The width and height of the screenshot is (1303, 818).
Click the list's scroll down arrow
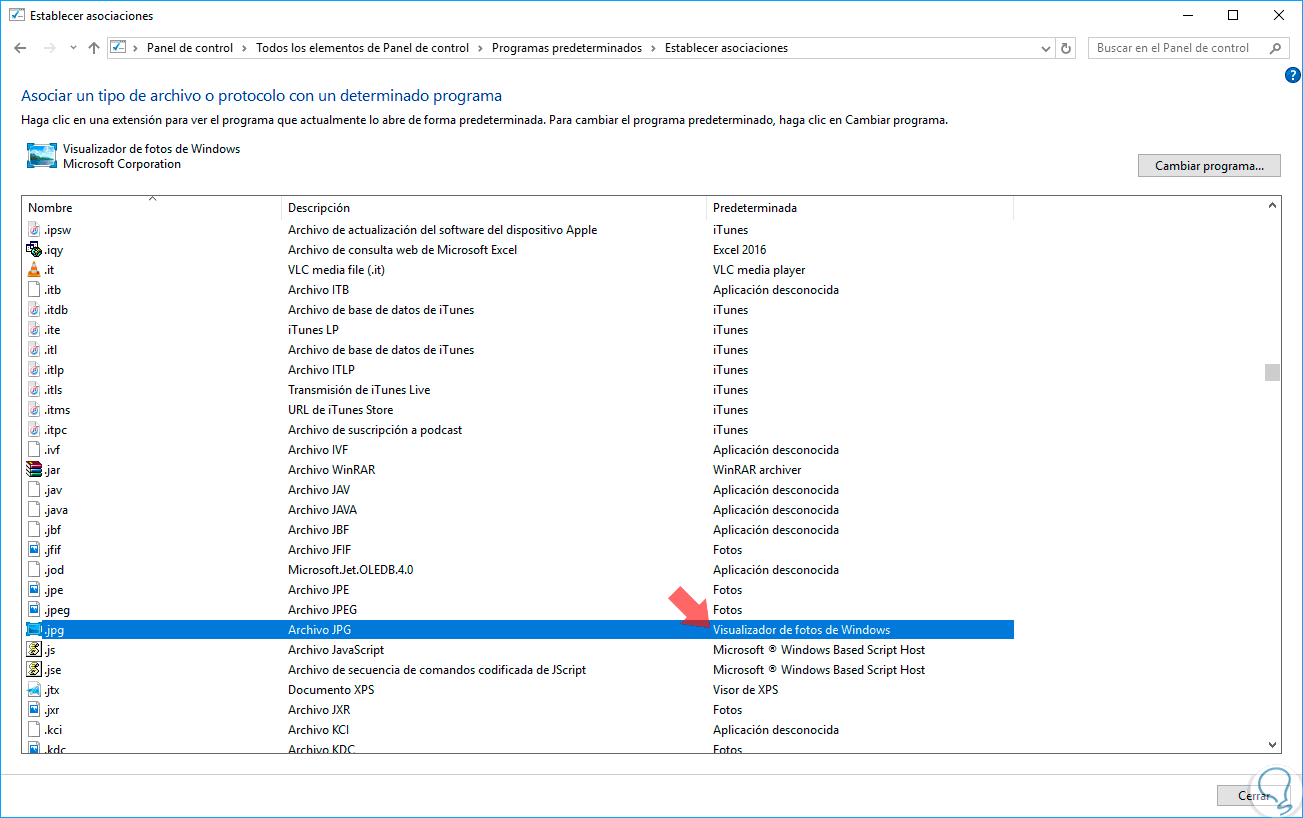[1272, 744]
